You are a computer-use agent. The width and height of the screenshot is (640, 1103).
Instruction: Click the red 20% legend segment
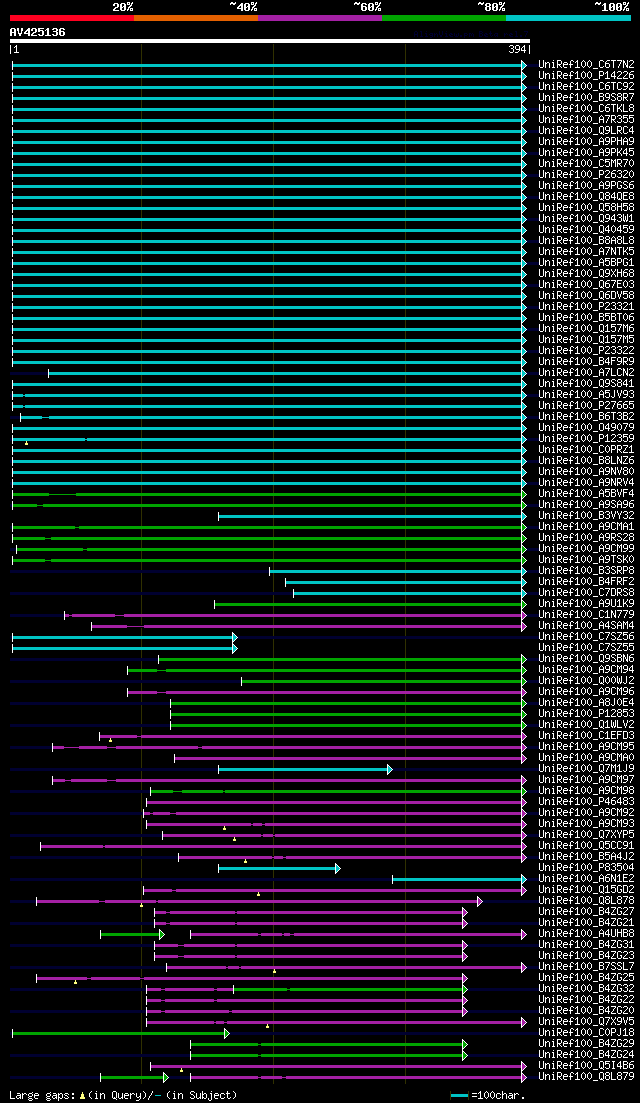pyautogui.click(x=72, y=17)
